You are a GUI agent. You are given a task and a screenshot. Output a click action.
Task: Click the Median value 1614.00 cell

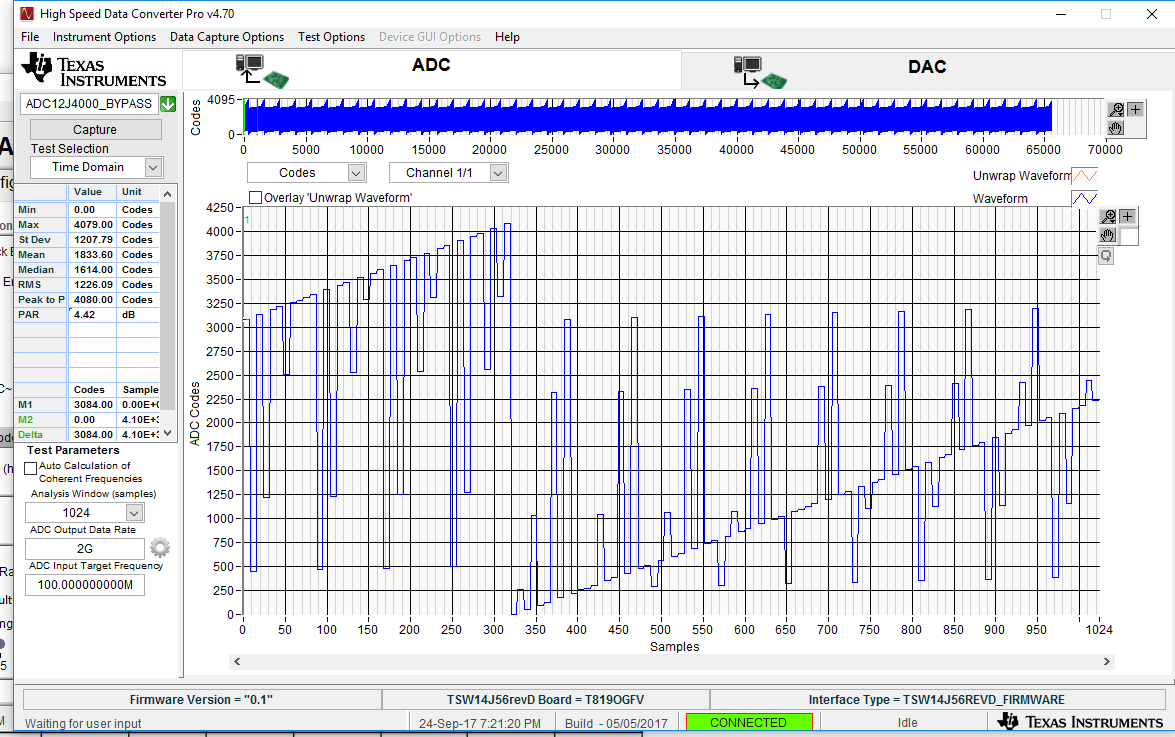coord(93,270)
